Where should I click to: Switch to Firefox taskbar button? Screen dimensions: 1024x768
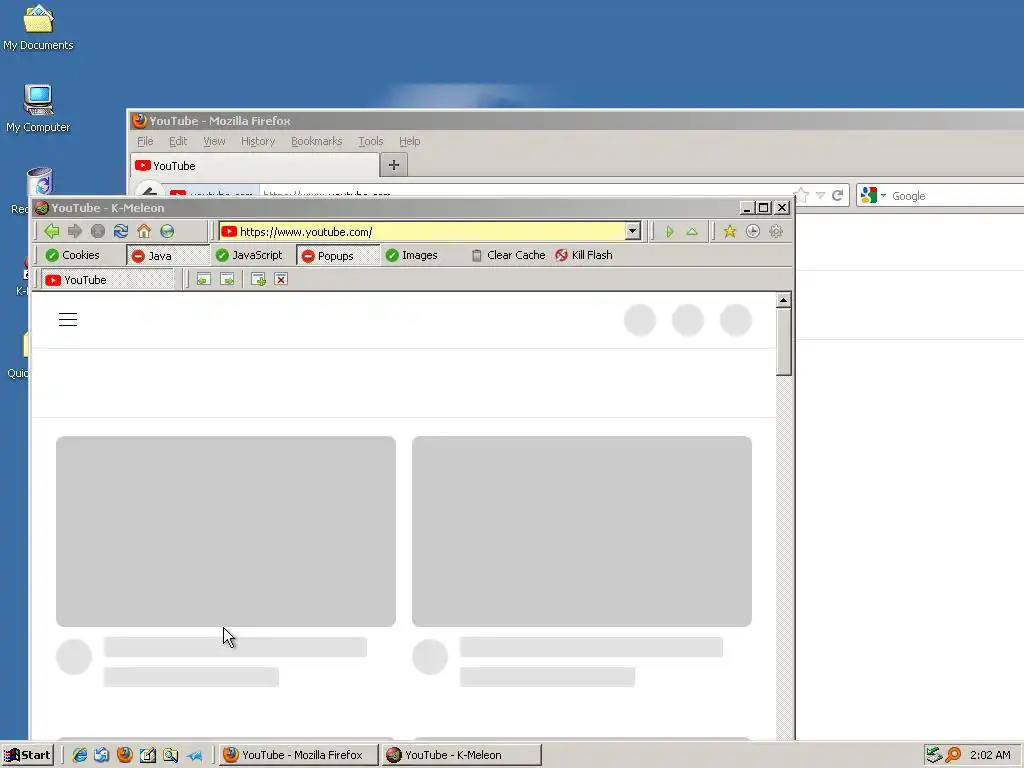click(298, 755)
